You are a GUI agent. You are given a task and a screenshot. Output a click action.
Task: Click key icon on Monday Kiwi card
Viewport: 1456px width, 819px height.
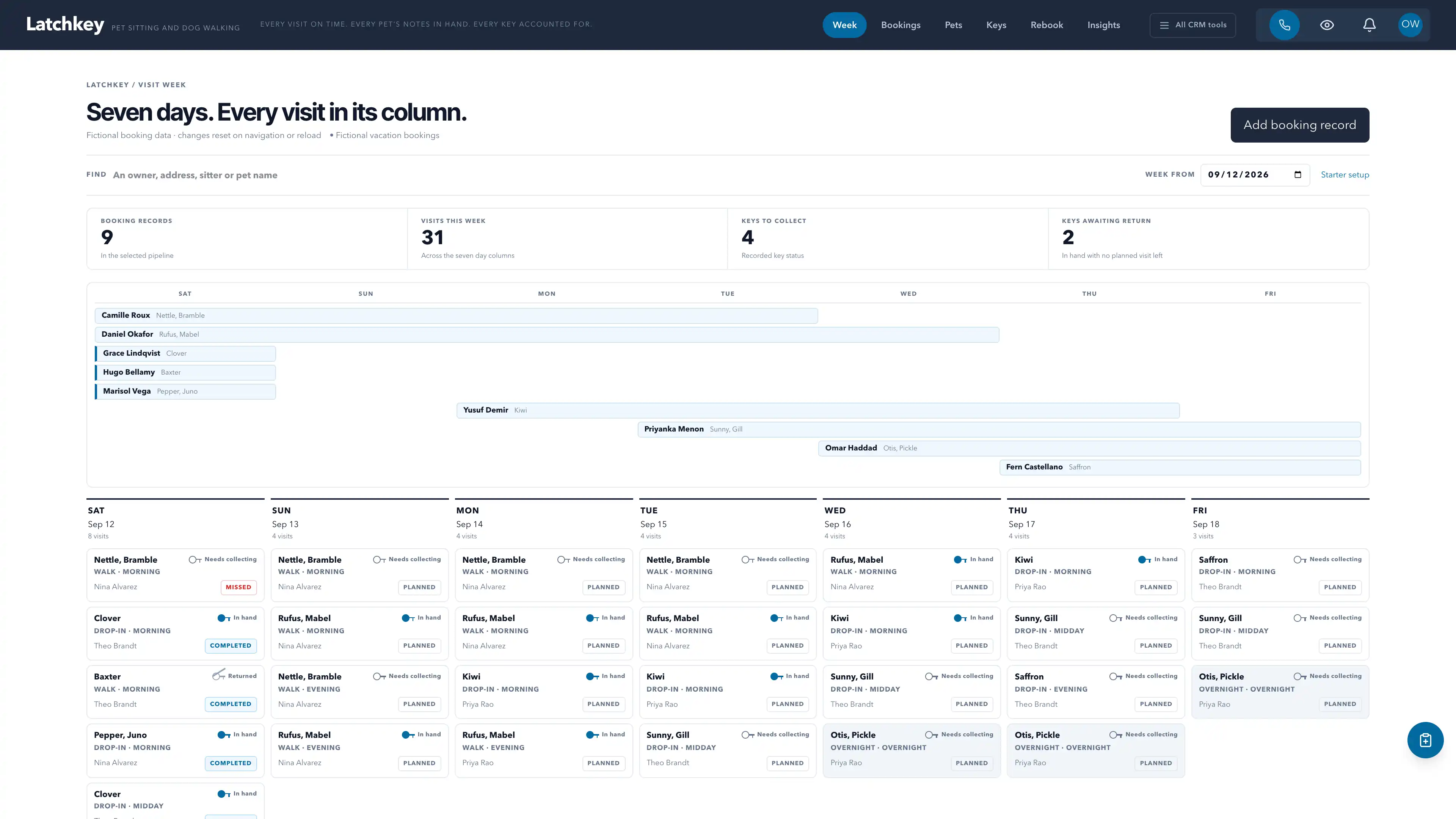pyautogui.click(x=592, y=676)
